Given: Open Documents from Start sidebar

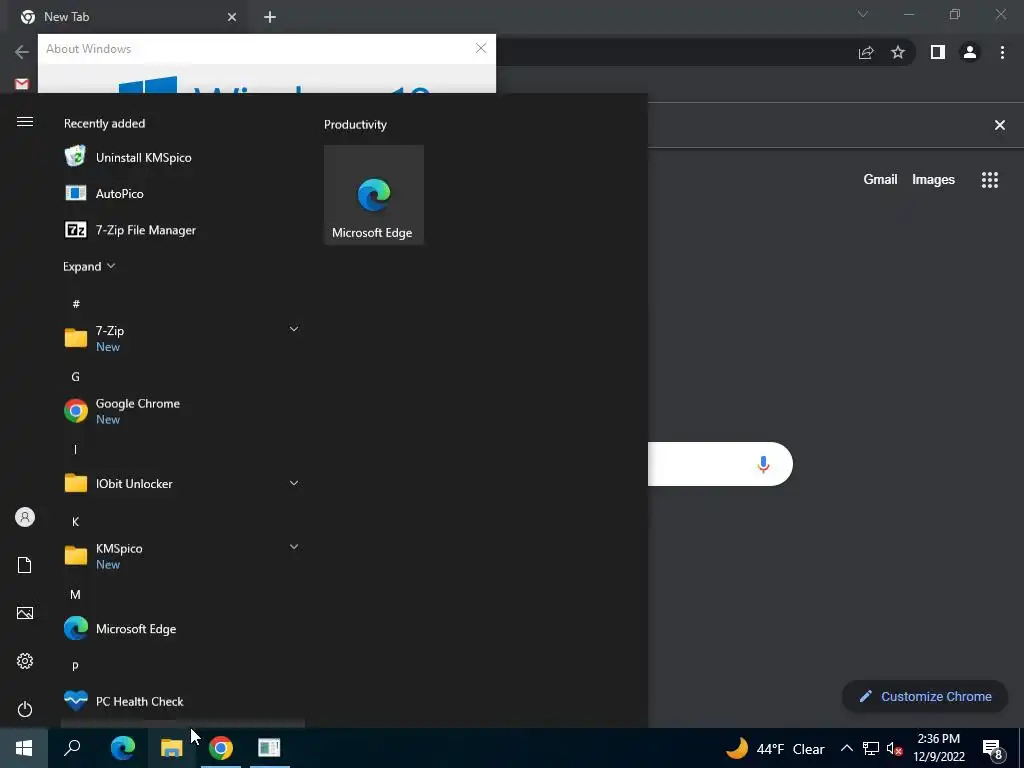Looking at the screenshot, I should point(25,565).
